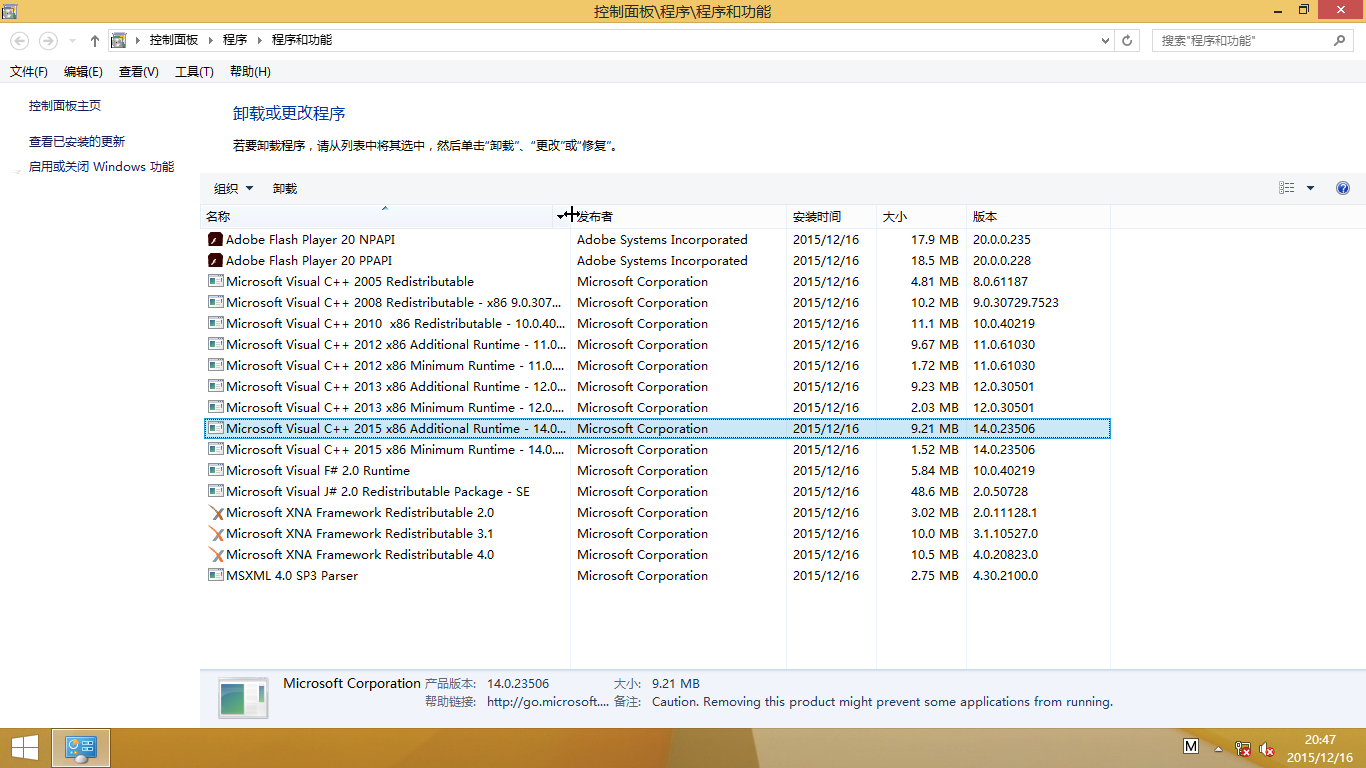Image resolution: width=1366 pixels, height=768 pixels.
Task: Expand the 组织 dropdown menu
Action: [233, 189]
